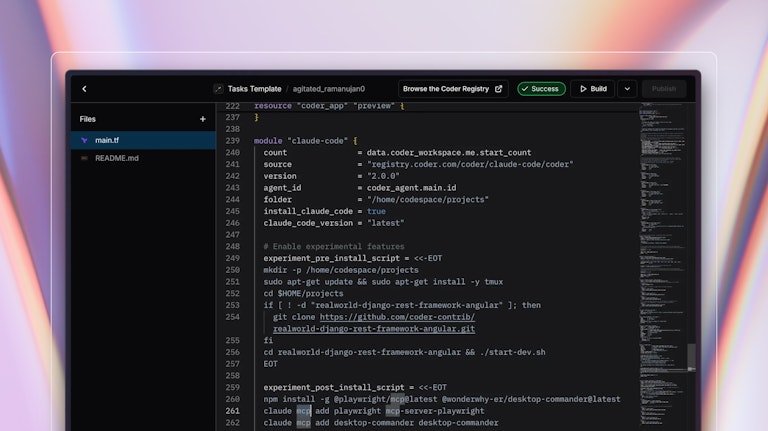The height and width of the screenshot is (431, 768).
Task: Click the npm install -g line
Action: [x=442, y=399]
